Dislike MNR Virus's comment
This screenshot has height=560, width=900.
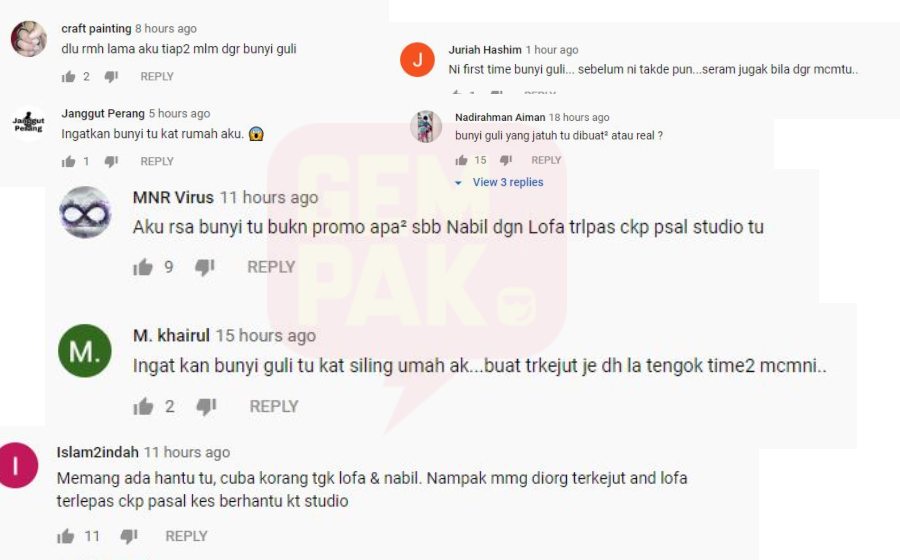[204, 267]
